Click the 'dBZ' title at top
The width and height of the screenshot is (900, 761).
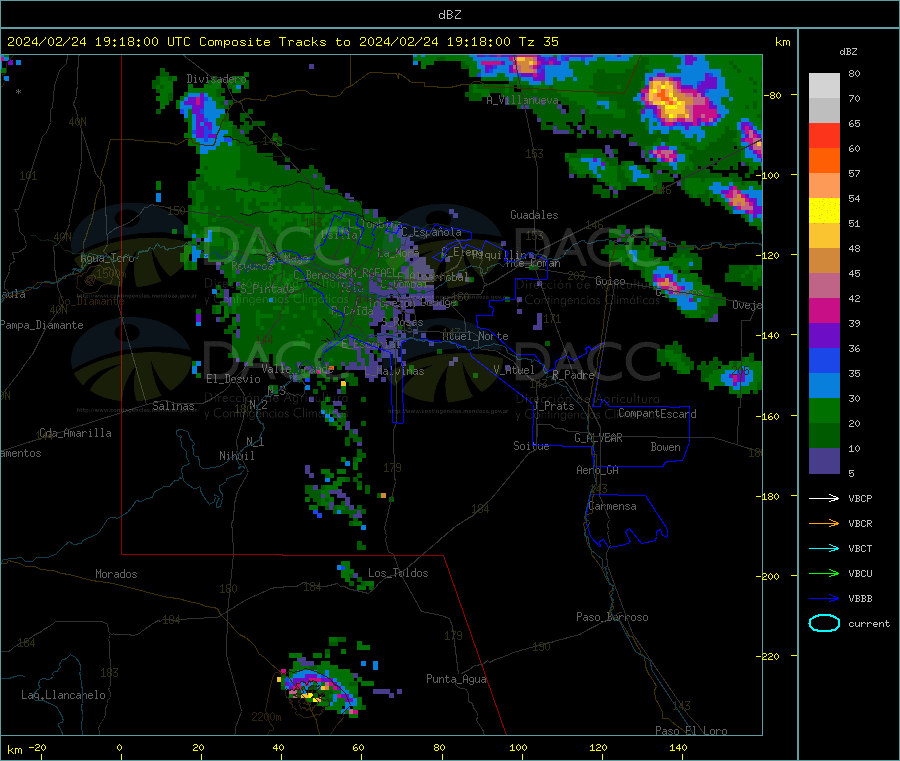pyautogui.click(x=449, y=15)
